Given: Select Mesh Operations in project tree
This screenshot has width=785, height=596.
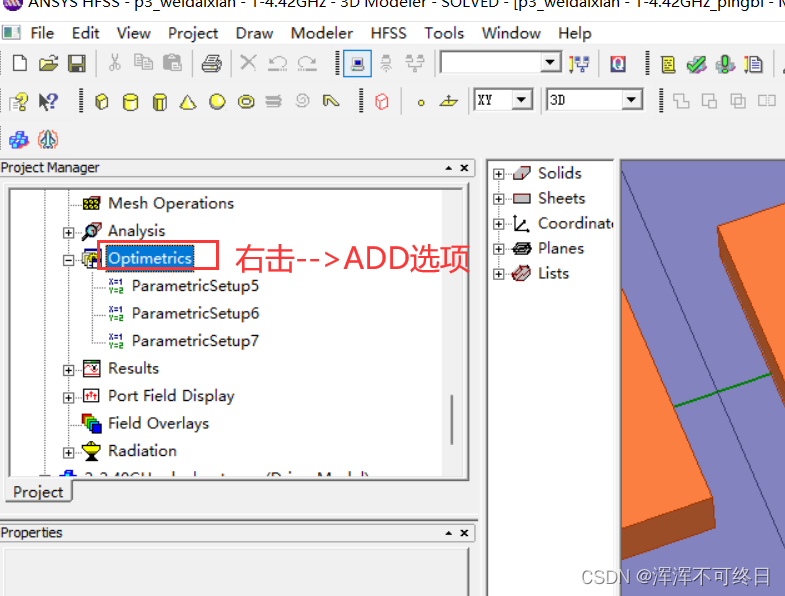Looking at the screenshot, I should point(171,203).
